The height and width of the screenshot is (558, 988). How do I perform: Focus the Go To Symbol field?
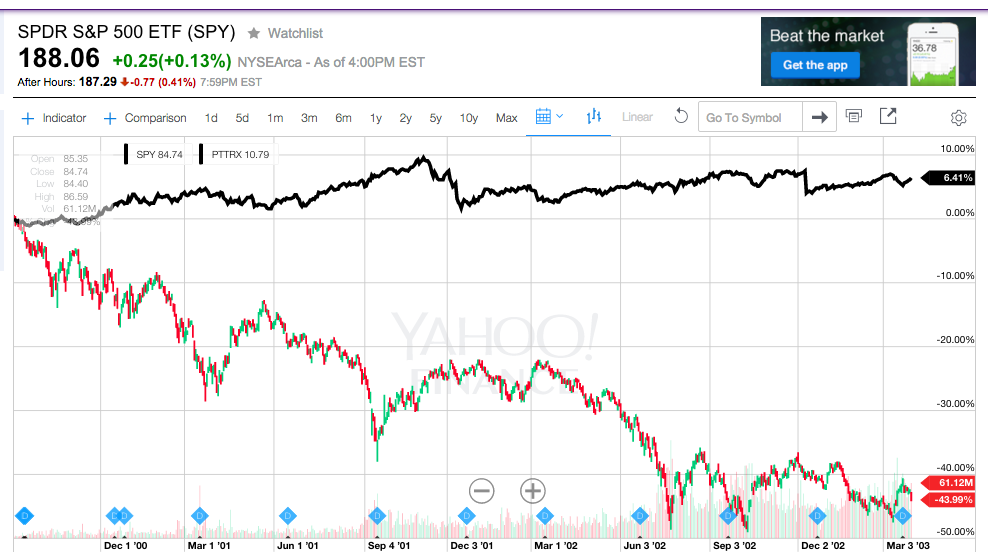(x=750, y=117)
